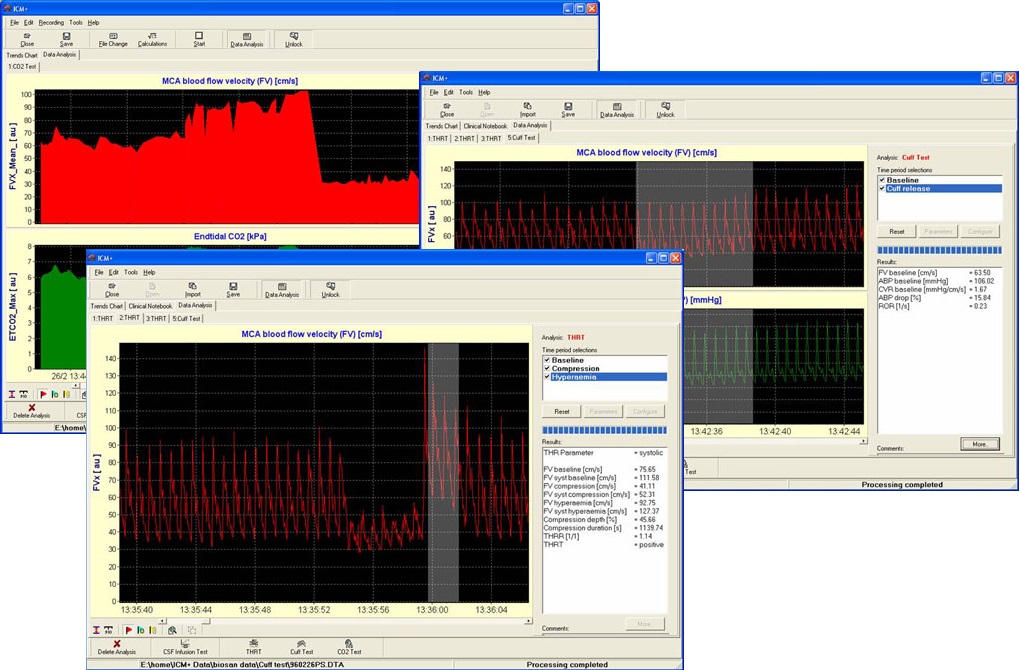1020x670 pixels.
Task: Click the File Change toolbar icon
Action: coord(113,39)
